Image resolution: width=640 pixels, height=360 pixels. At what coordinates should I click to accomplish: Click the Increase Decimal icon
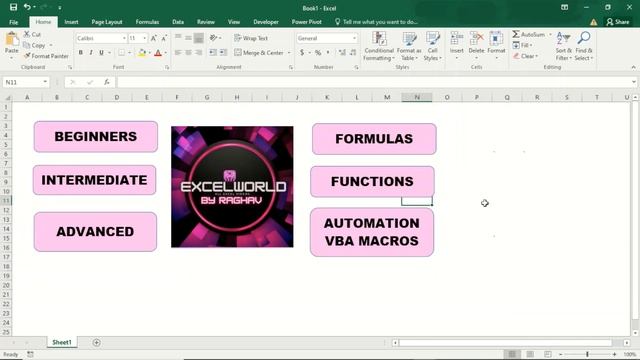(342, 53)
